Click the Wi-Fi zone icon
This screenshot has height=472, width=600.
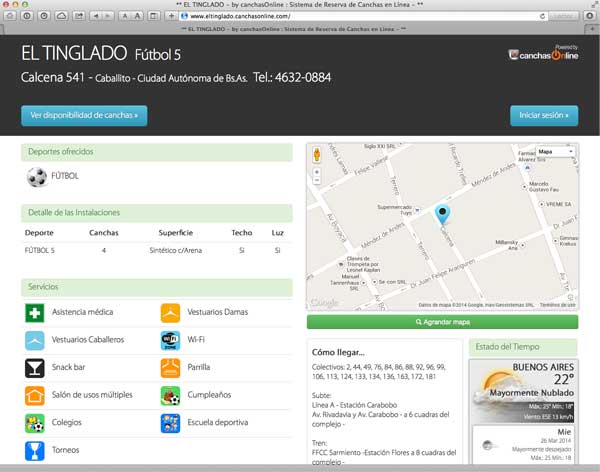tap(170, 340)
